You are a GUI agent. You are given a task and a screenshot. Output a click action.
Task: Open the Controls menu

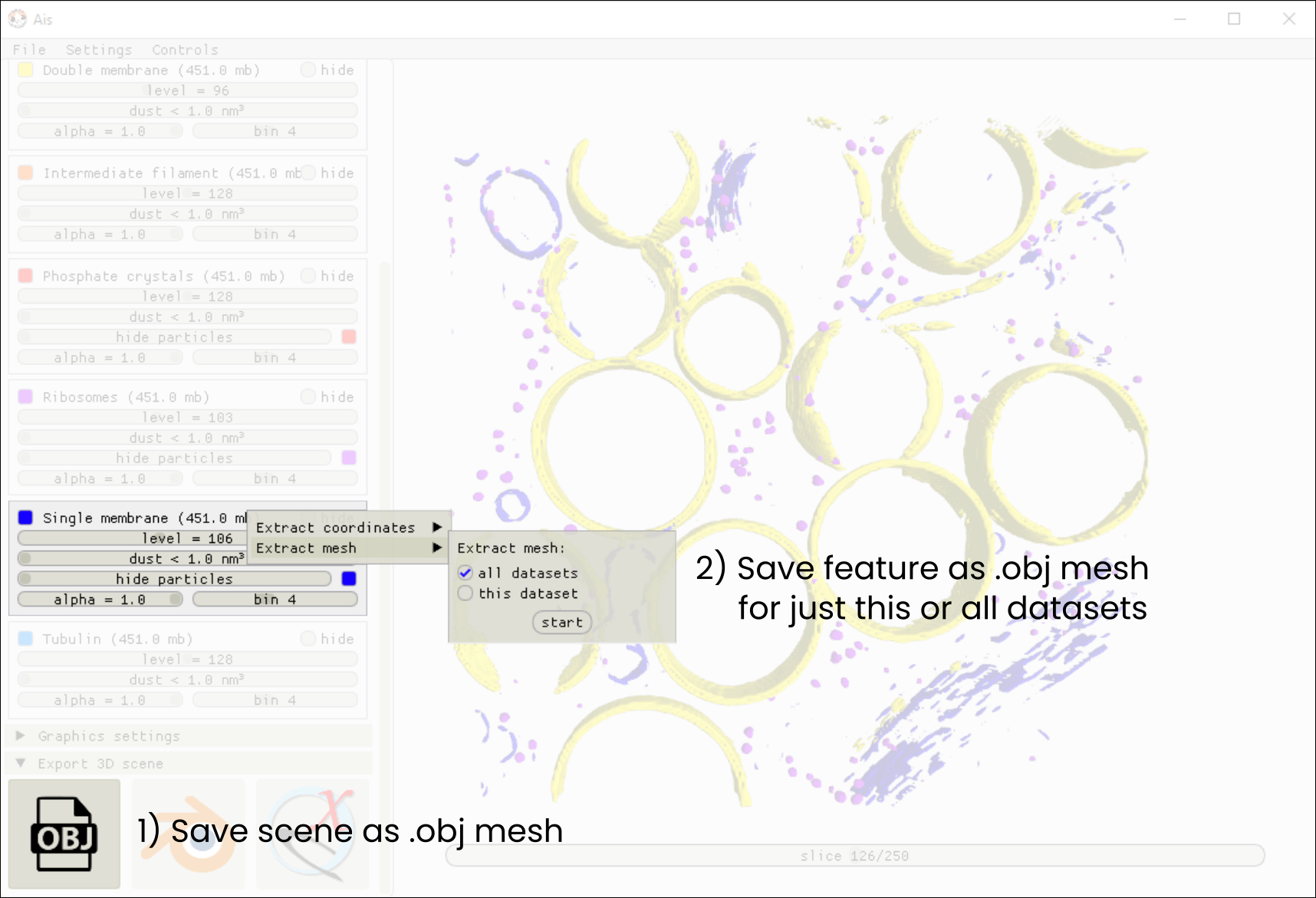(185, 50)
